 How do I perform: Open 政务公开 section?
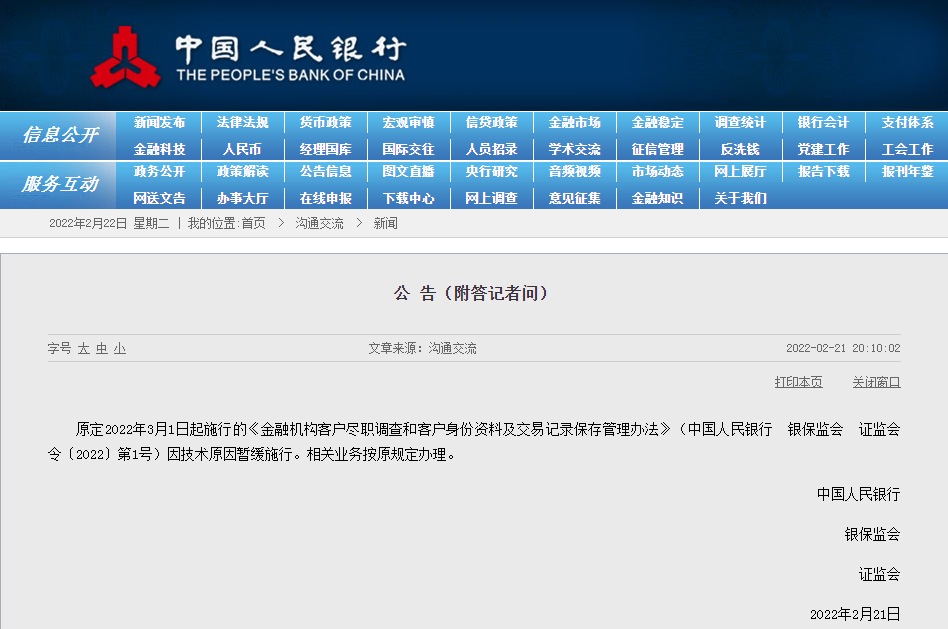click(x=159, y=172)
